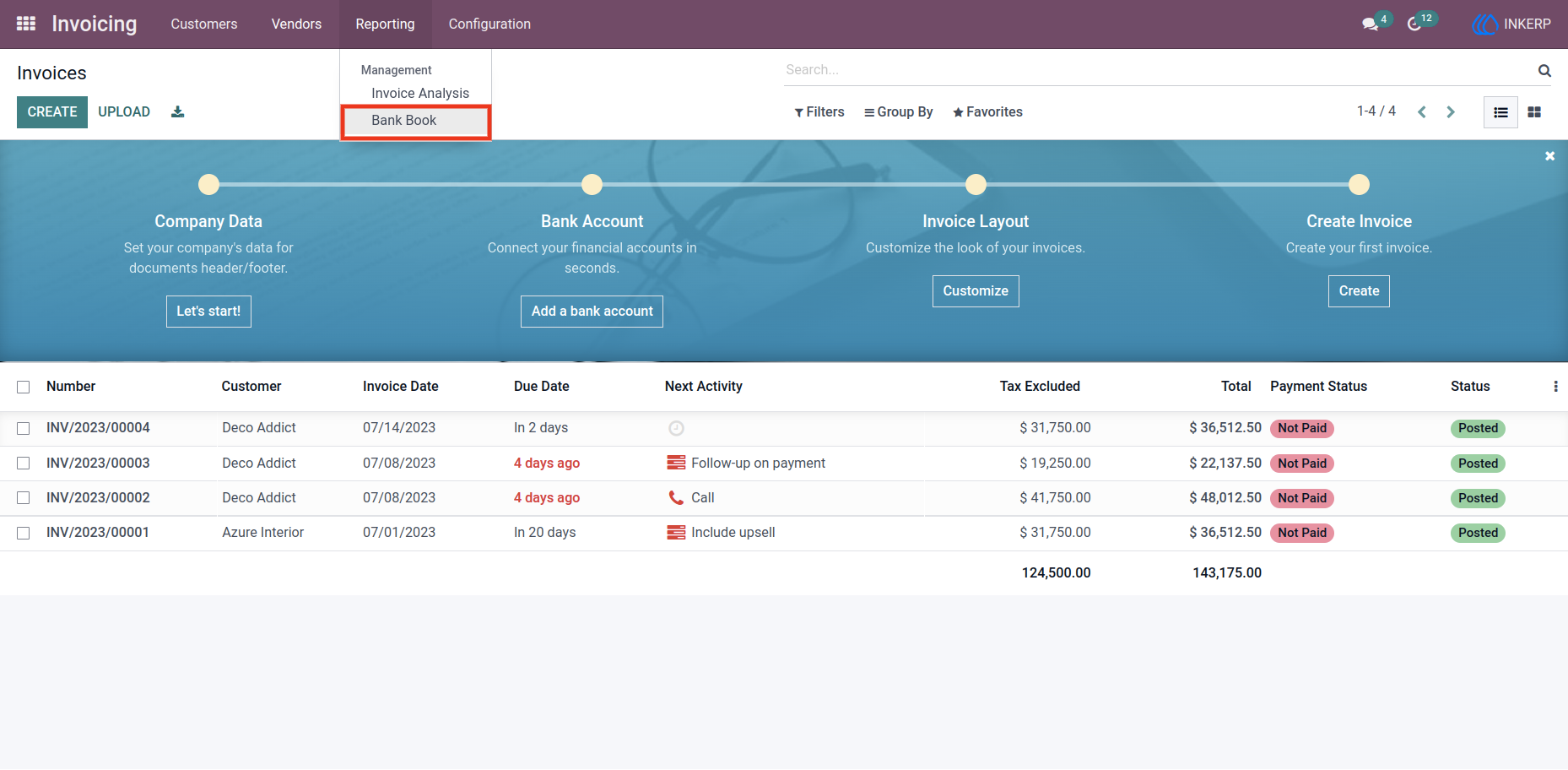
Task: Expand the Group By dropdown
Action: click(x=899, y=112)
